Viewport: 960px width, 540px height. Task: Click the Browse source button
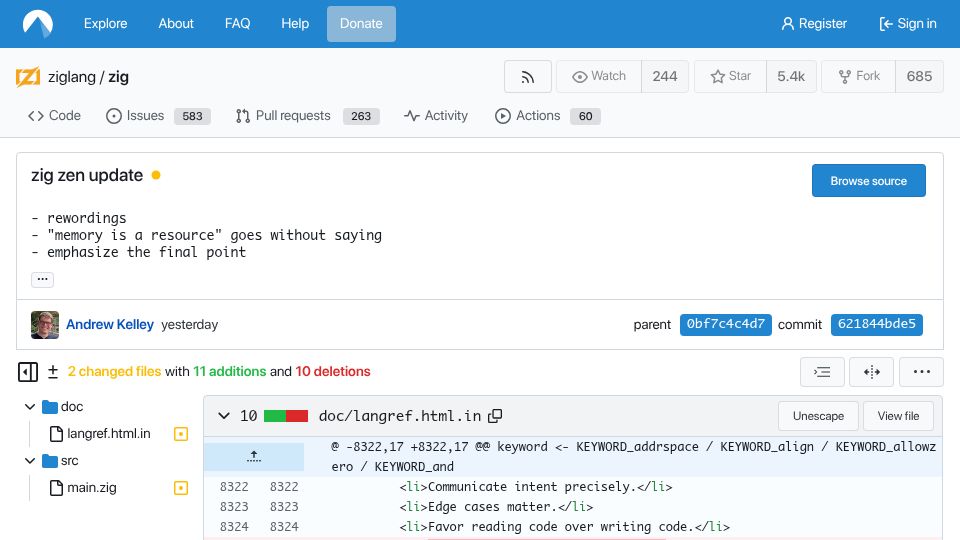click(x=869, y=181)
